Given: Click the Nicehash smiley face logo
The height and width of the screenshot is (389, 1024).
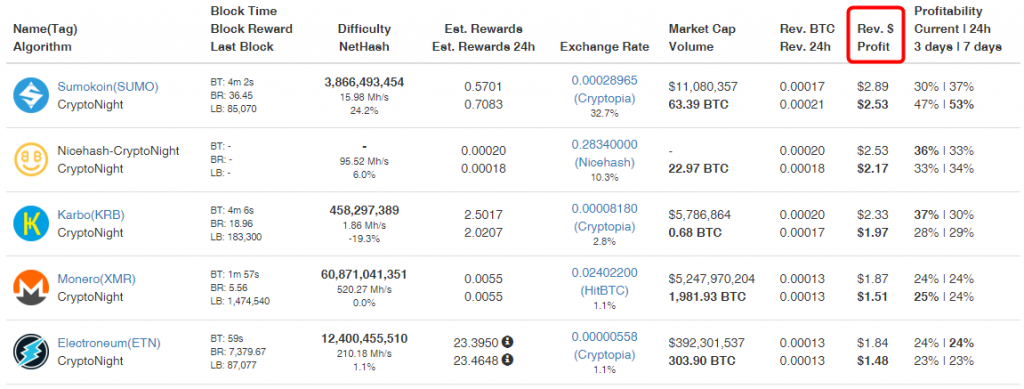Looking at the screenshot, I should point(31,159).
